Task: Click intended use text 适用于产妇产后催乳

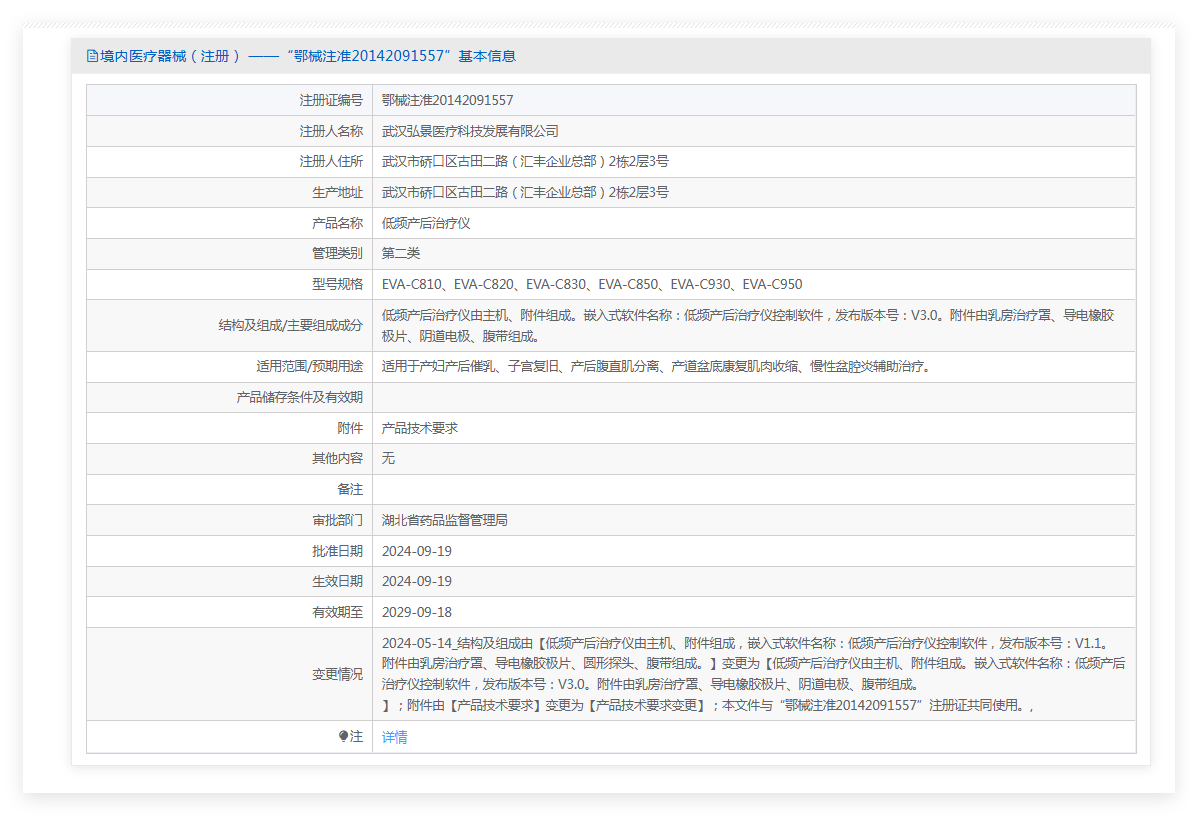Action: point(656,367)
